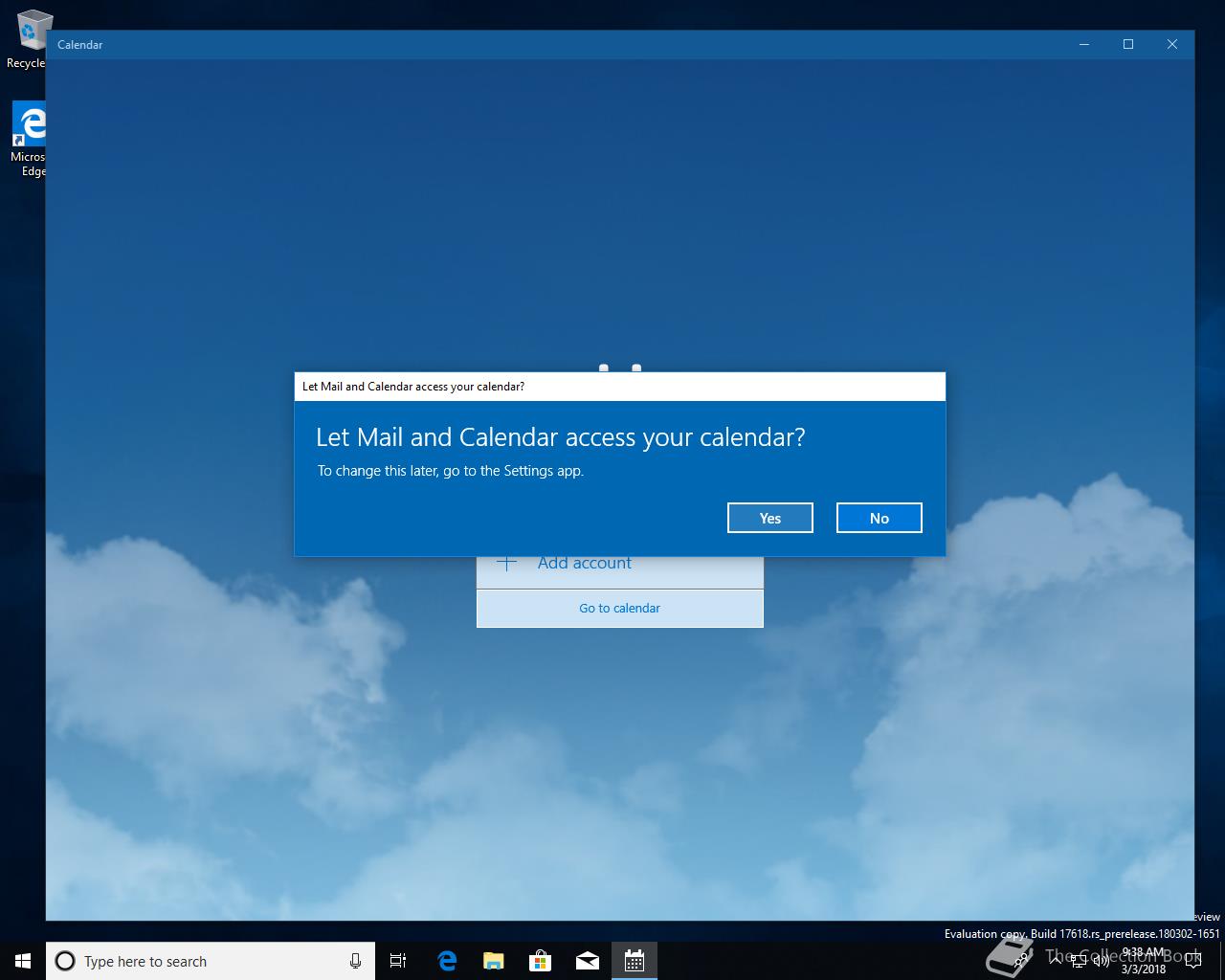Image resolution: width=1225 pixels, height=980 pixels.
Task: Open Microsoft Store from taskbar
Action: (x=541, y=961)
